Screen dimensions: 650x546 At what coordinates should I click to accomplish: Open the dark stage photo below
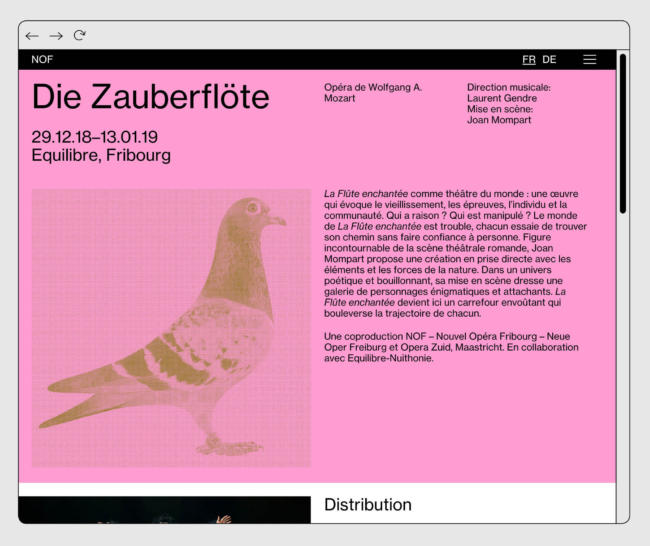[x=165, y=510]
